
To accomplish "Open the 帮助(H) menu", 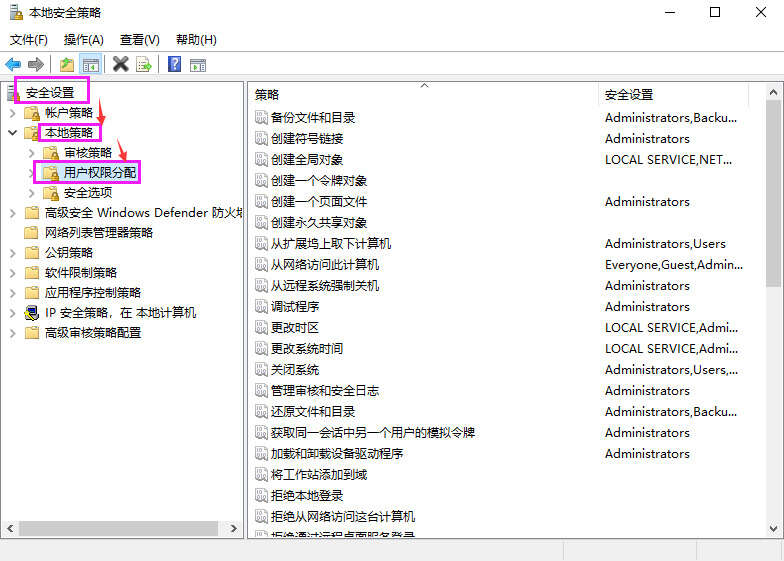I will pyautogui.click(x=196, y=40).
